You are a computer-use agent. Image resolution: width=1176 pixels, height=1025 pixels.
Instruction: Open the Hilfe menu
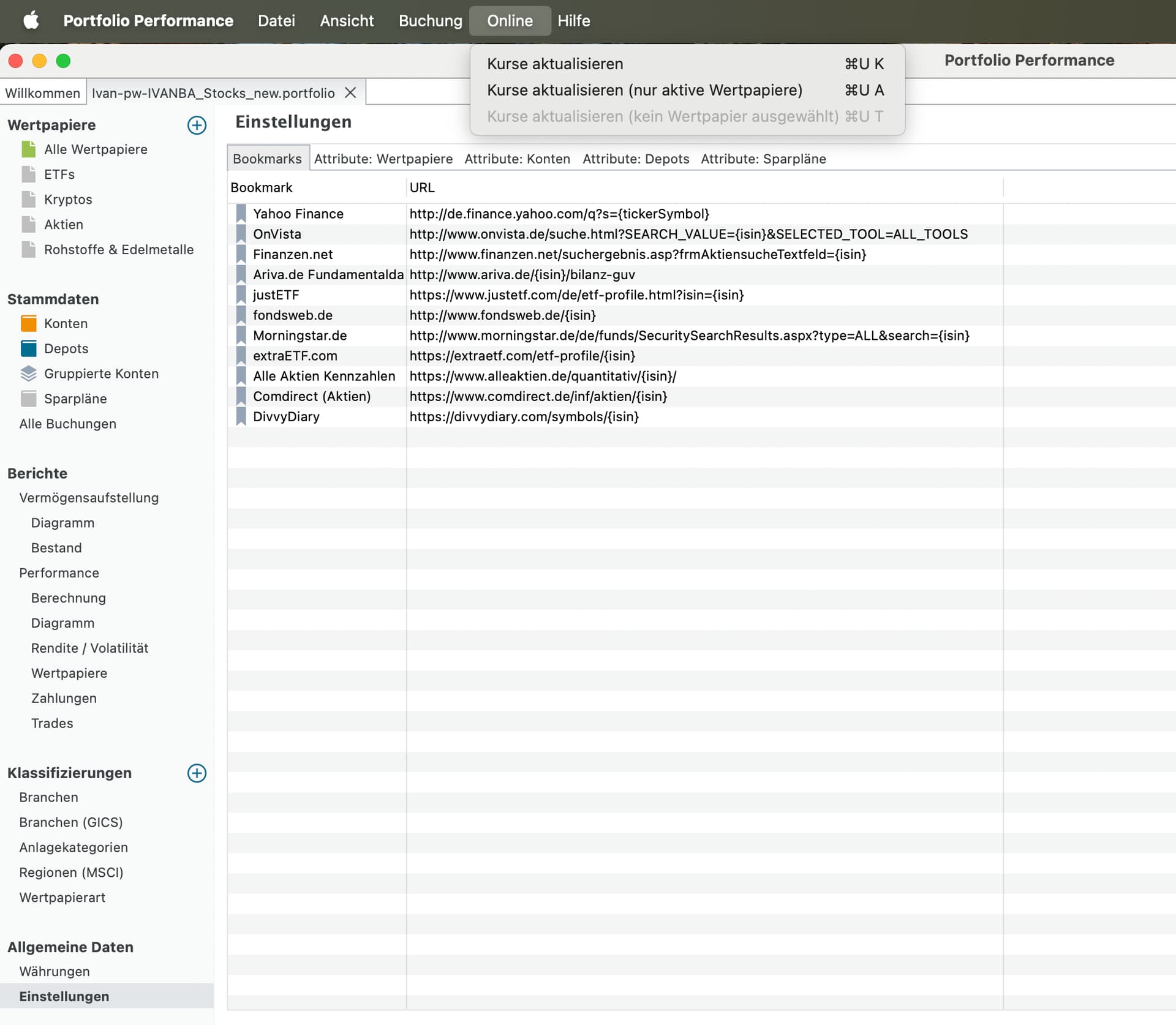tap(573, 20)
